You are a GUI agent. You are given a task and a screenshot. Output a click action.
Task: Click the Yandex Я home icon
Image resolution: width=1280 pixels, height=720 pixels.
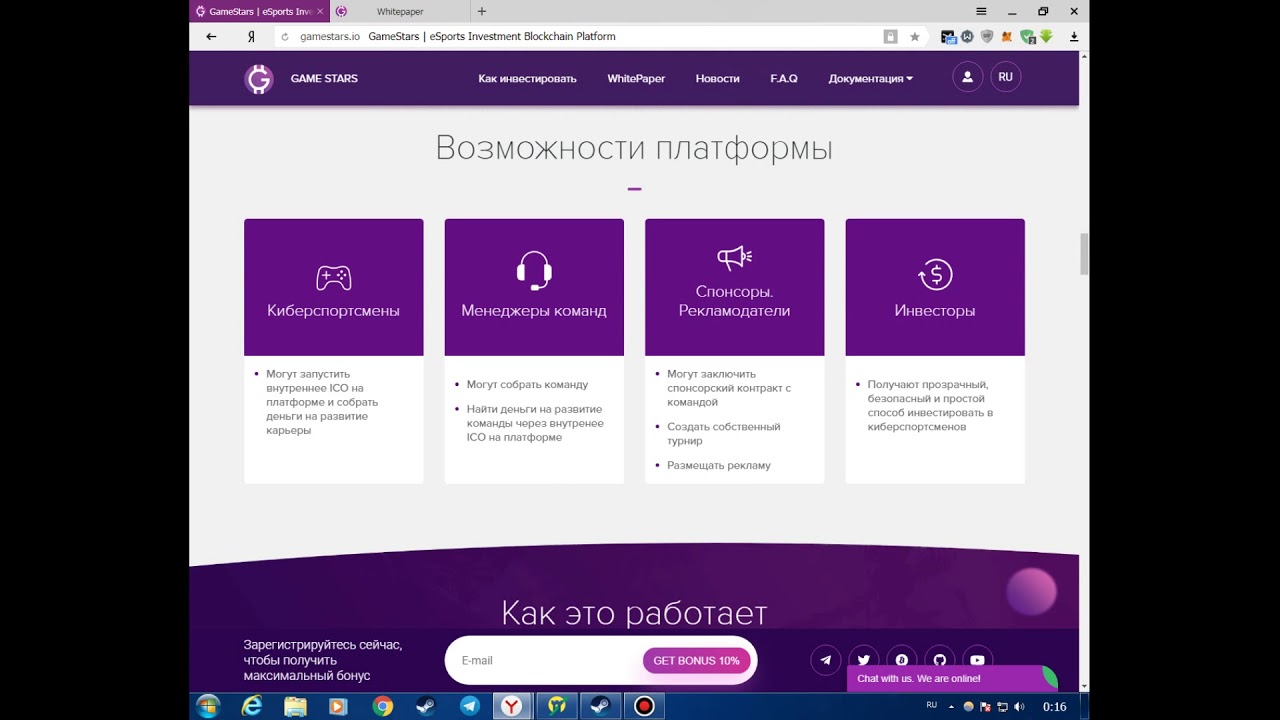251,36
